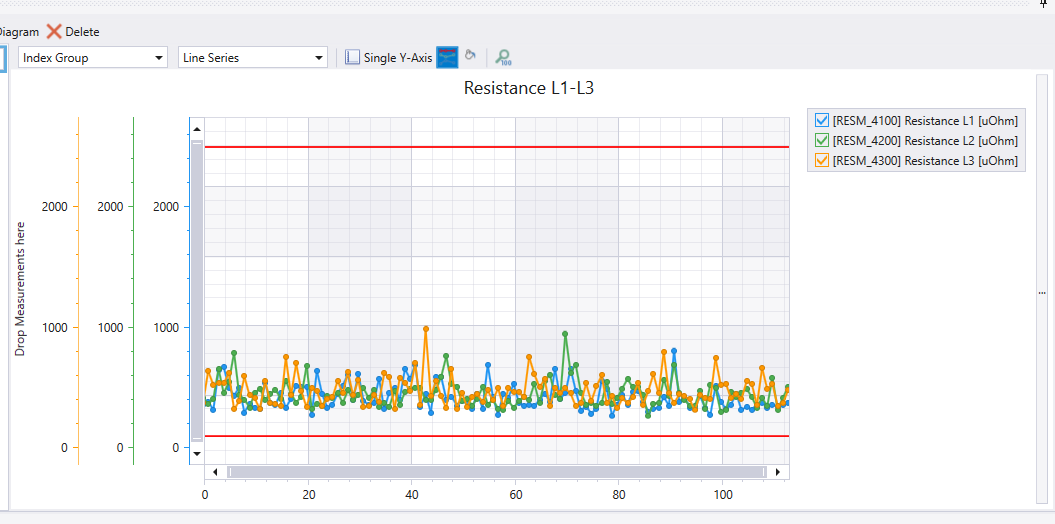Click the Diagram toolbar item

pos(20,32)
